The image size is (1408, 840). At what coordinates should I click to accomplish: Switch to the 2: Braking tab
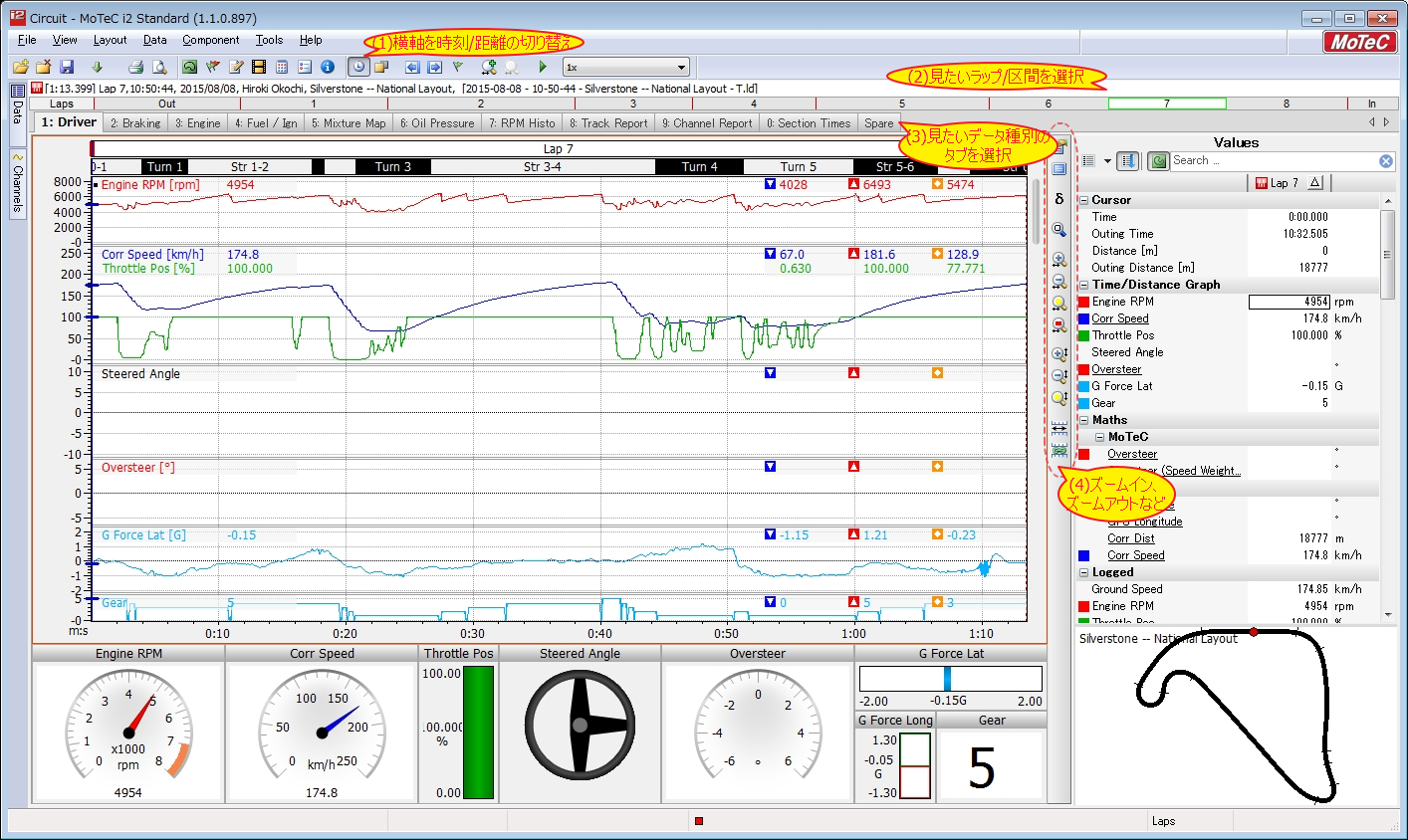pyautogui.click(x=135, y=123)
